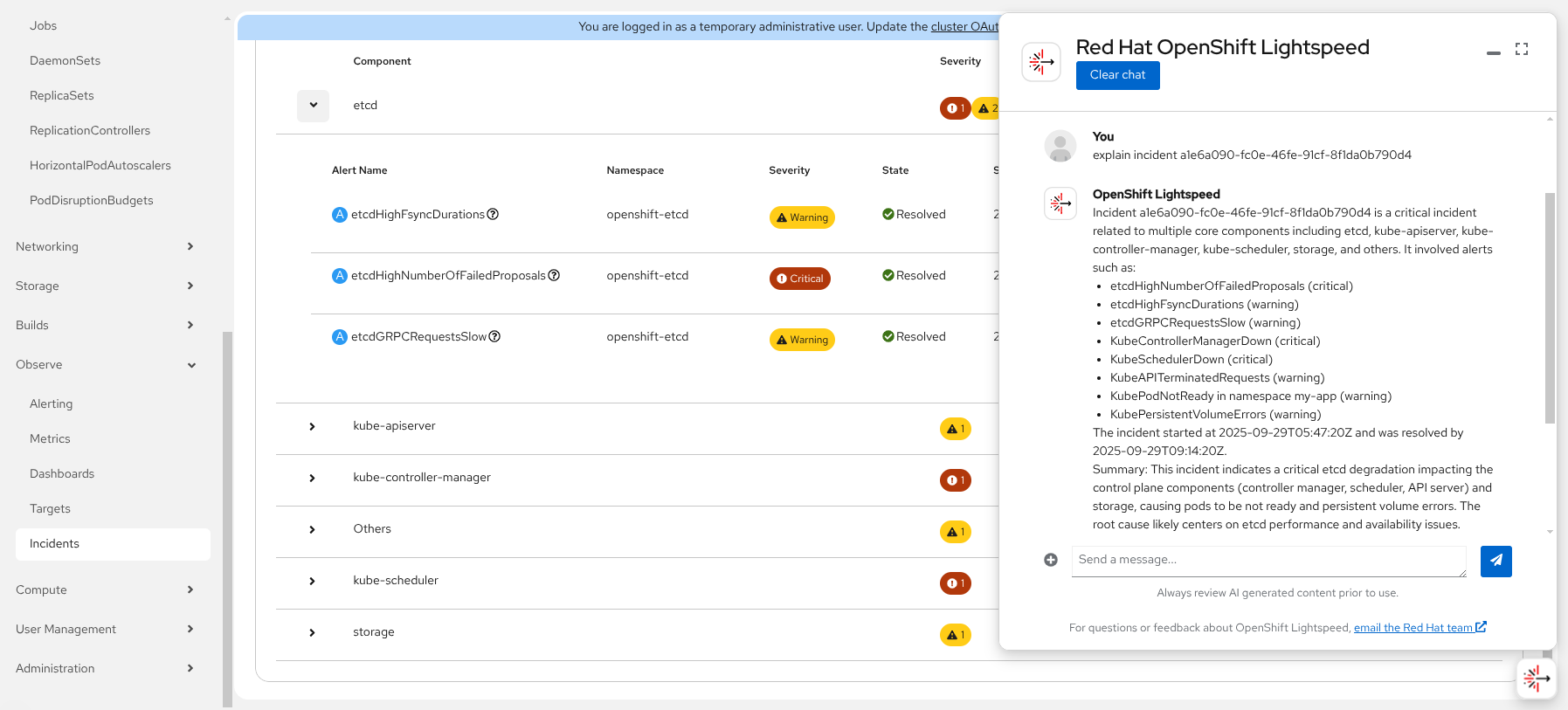
Task: Expand the storage component row
Action: click(312, 632)
